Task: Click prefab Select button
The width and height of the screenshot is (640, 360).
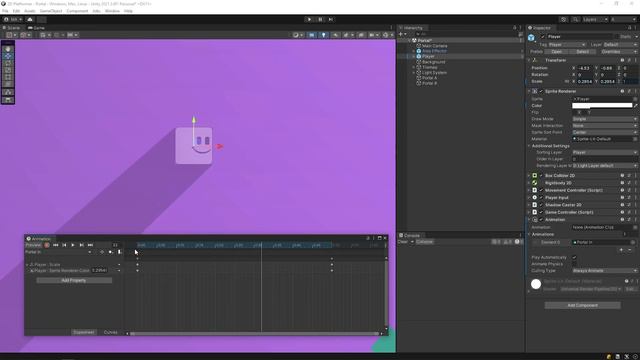Action: 582,52
